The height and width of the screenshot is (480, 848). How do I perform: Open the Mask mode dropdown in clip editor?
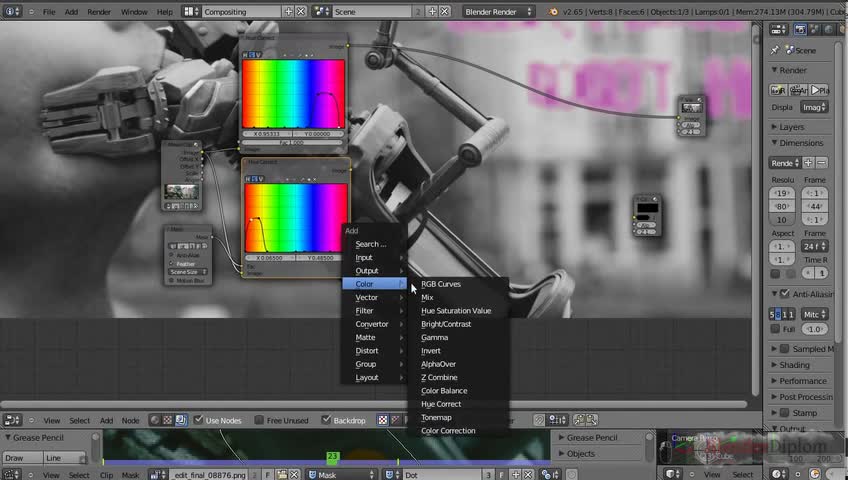click(342, 475)
